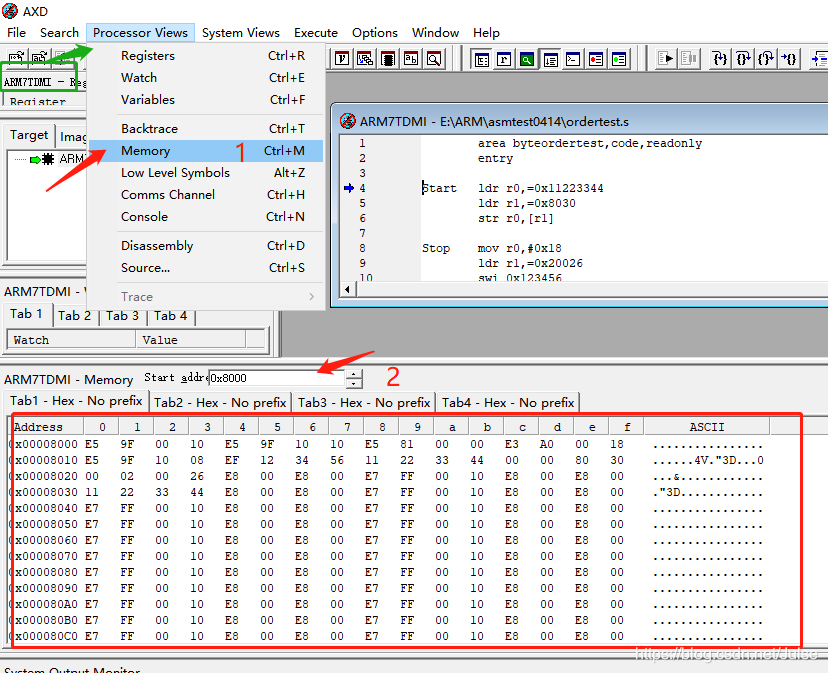This screenshot has width=828, height=673.
Task: Select memory tab 'Tab1 - Hex - No prefix'
Action: pyautogui.click(x=77, y=401)
